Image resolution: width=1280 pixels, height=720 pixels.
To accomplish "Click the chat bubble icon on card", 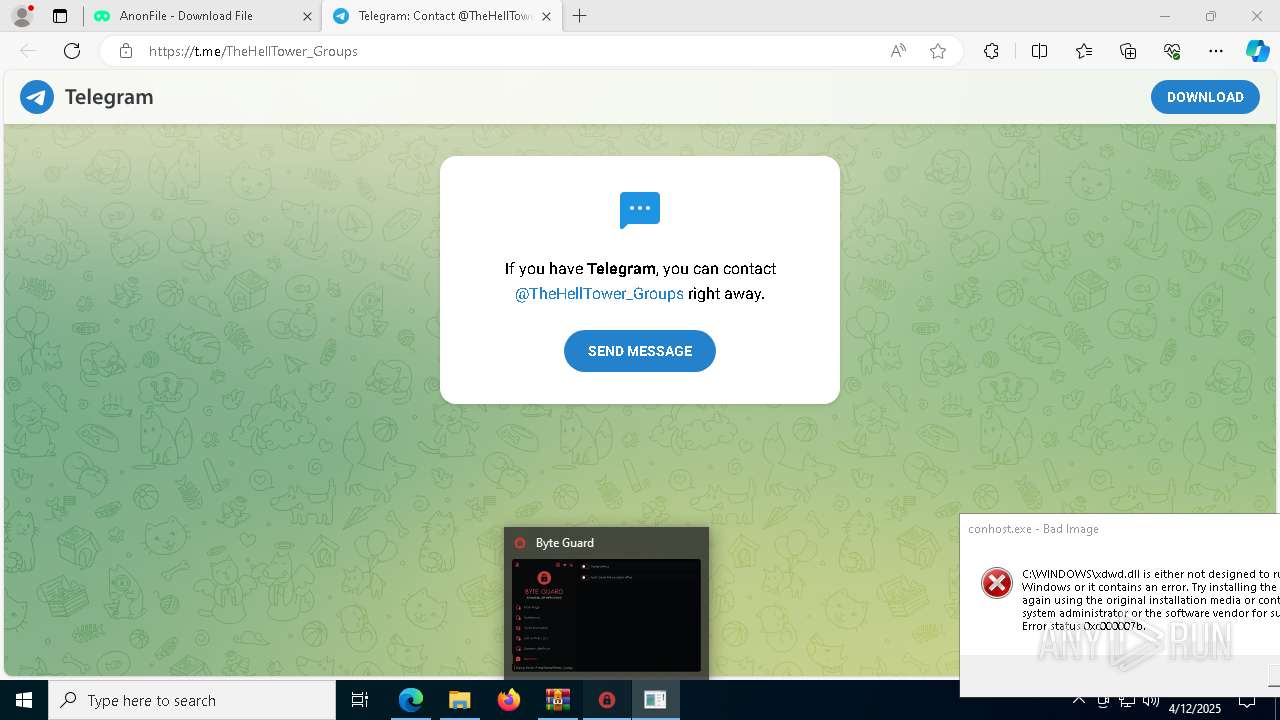I will pyautogui.click(x=640, y=210).
